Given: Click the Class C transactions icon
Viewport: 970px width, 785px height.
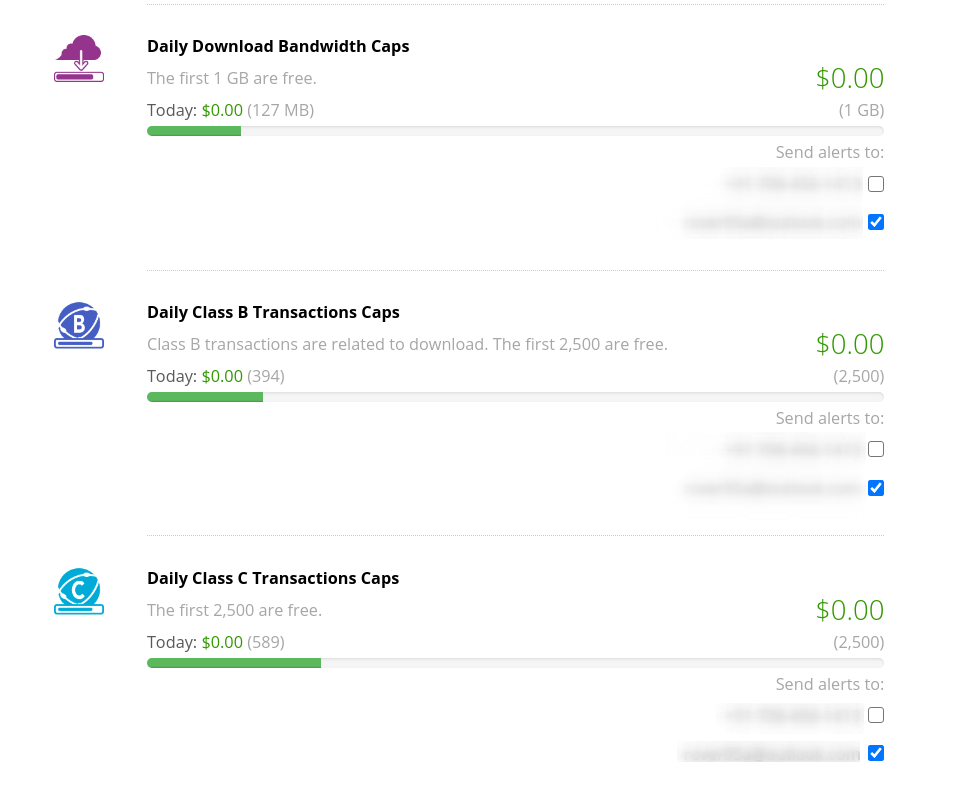Looking at the screenshot, I should (x=79, y=591).
